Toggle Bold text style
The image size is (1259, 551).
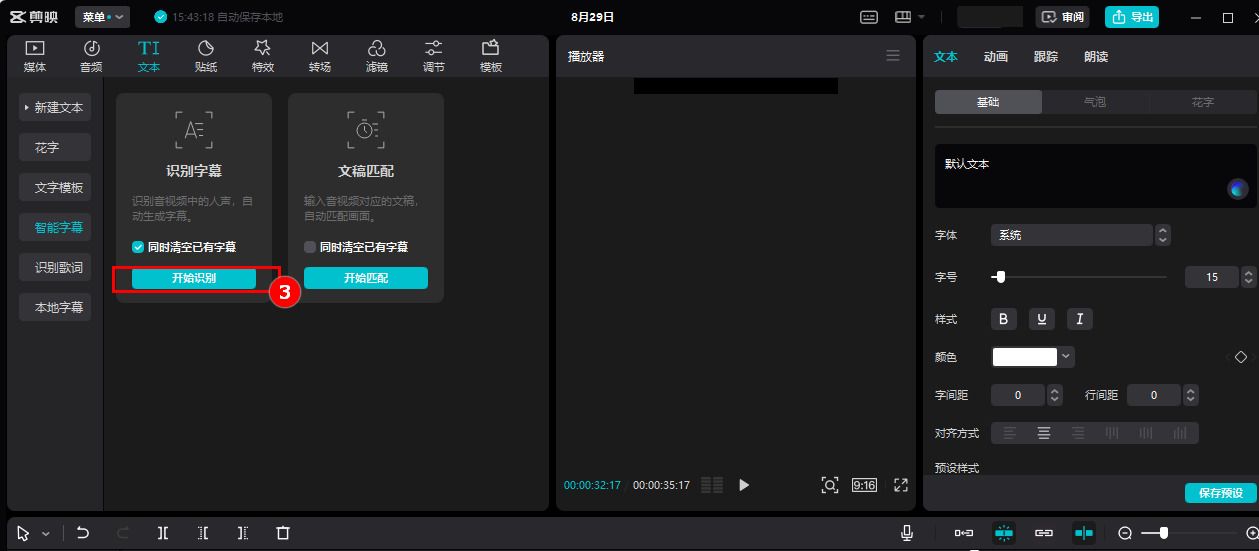click(1004, 319)
